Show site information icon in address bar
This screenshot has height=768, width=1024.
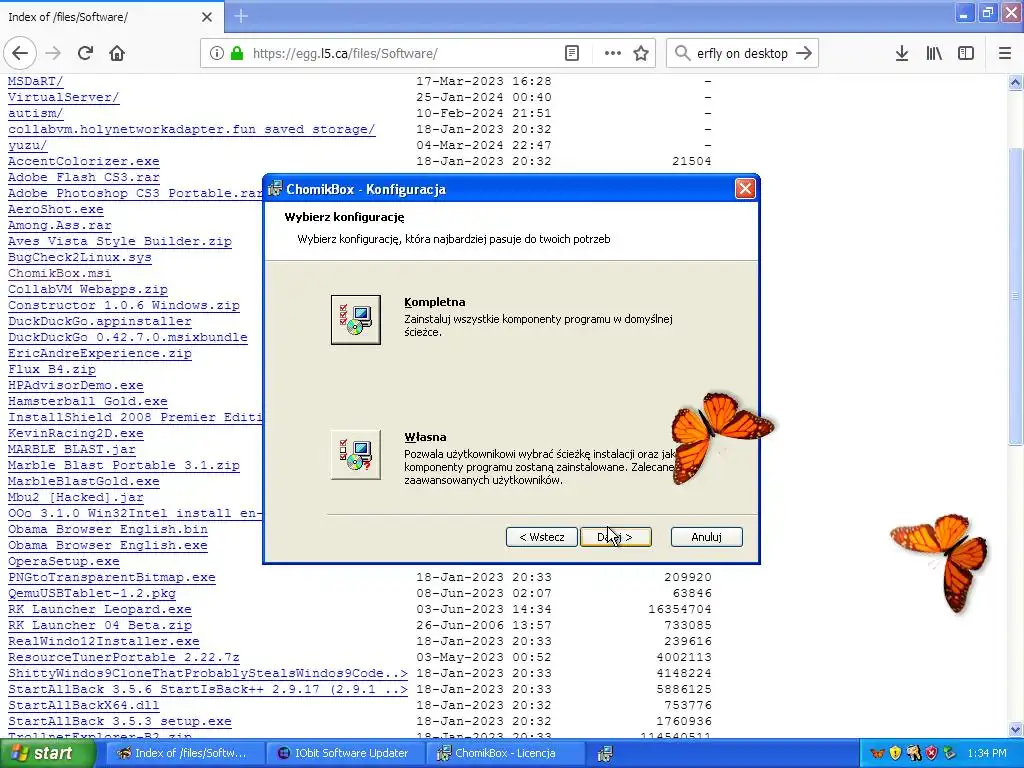[217, 54]
